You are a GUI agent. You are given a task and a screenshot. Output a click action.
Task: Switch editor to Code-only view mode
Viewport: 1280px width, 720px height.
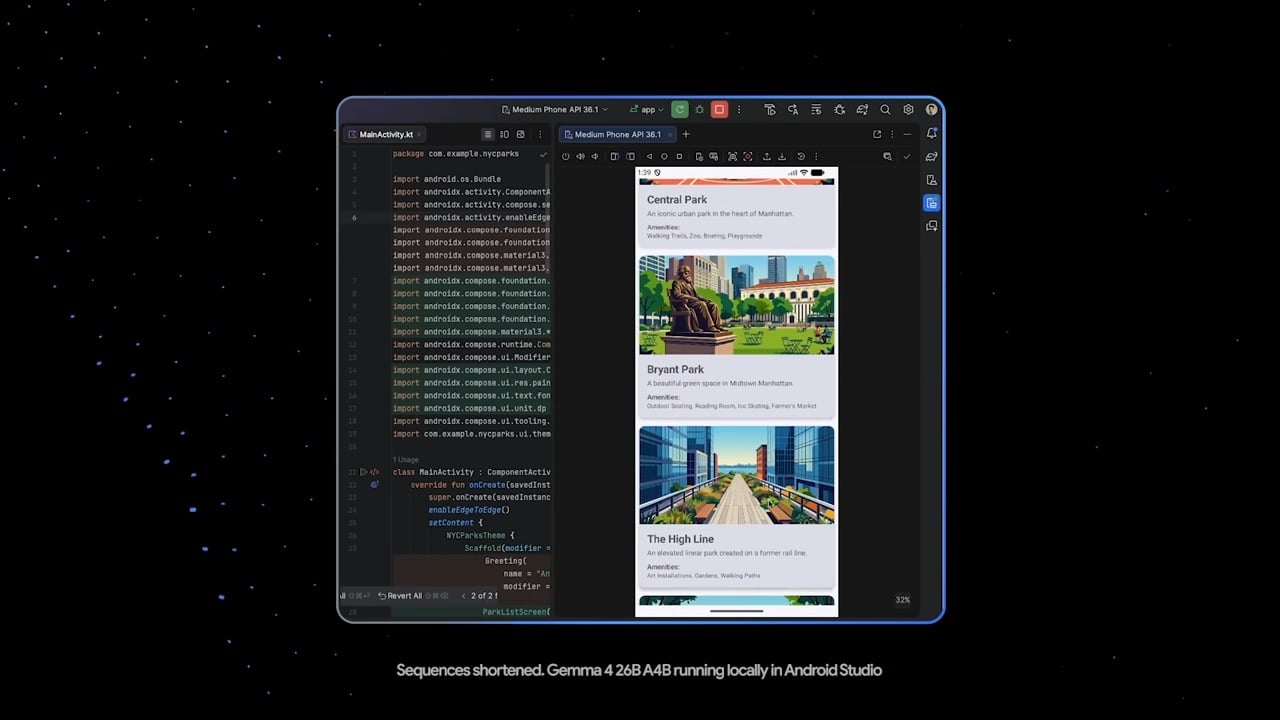click(x=488, y=134)
